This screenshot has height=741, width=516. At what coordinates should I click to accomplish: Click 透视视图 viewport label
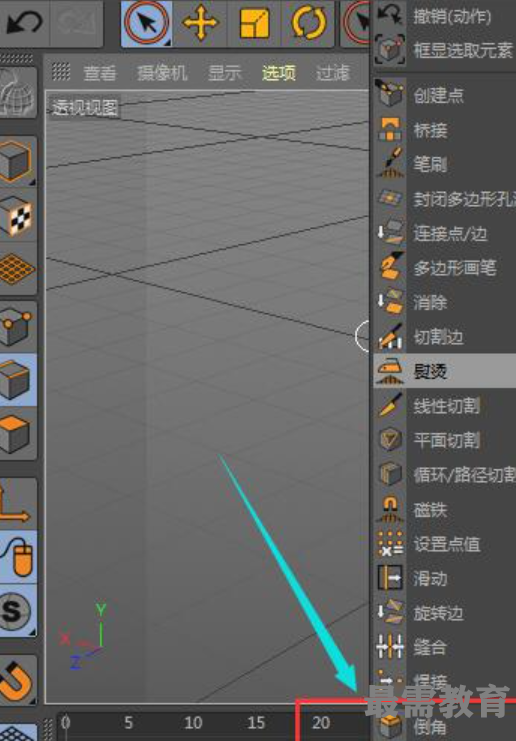pyautogui.click(x=85, y=108)
